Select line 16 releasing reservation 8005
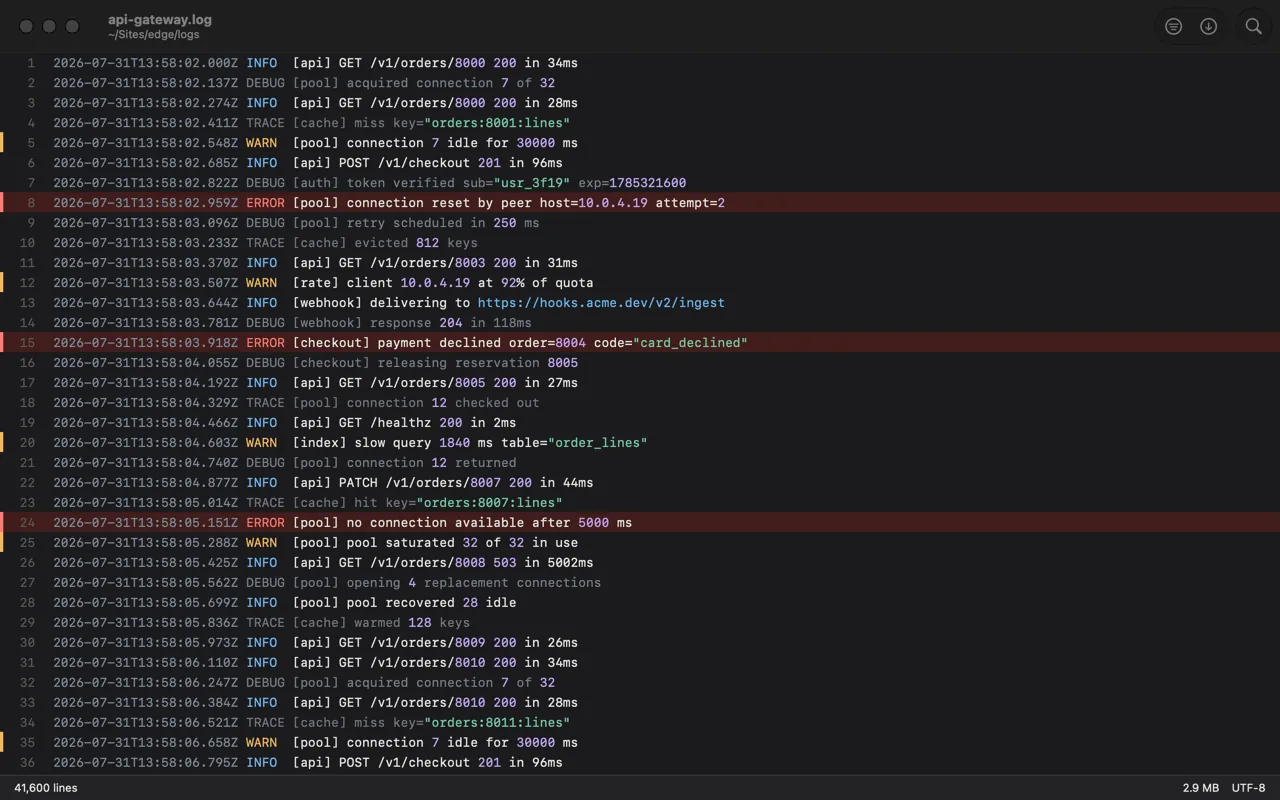This screenshot has width=1280, height=800. point(640,363)
